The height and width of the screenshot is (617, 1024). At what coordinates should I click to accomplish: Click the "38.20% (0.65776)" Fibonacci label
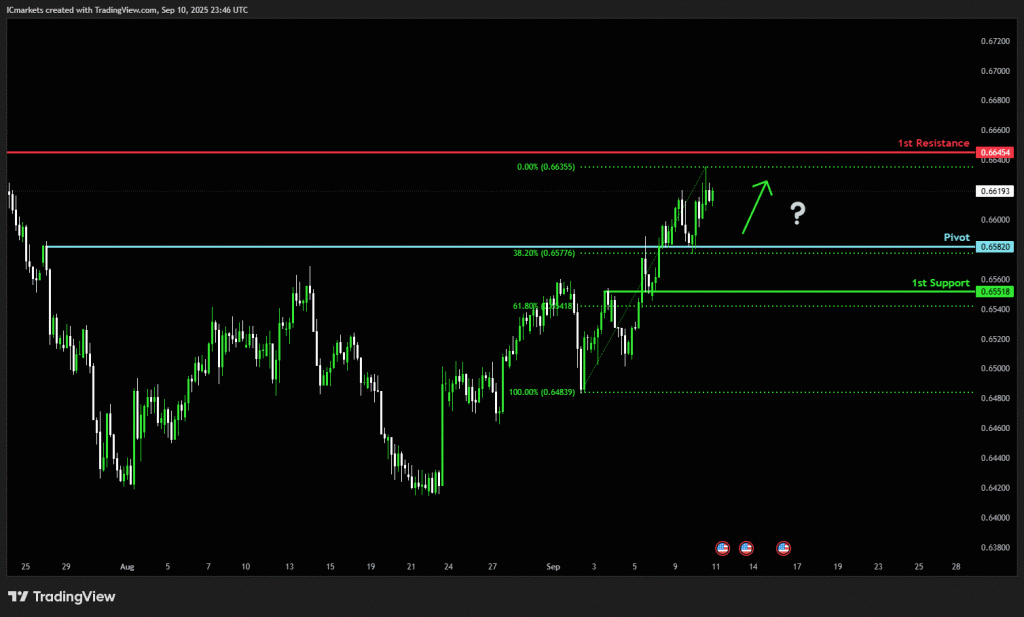(544, 253)
